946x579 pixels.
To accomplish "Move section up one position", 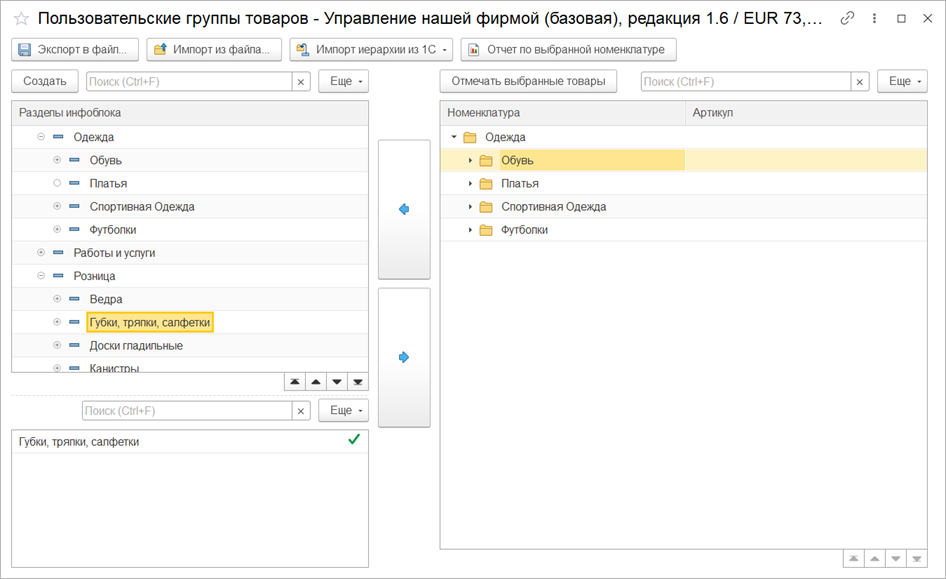I will coord(315,382).
